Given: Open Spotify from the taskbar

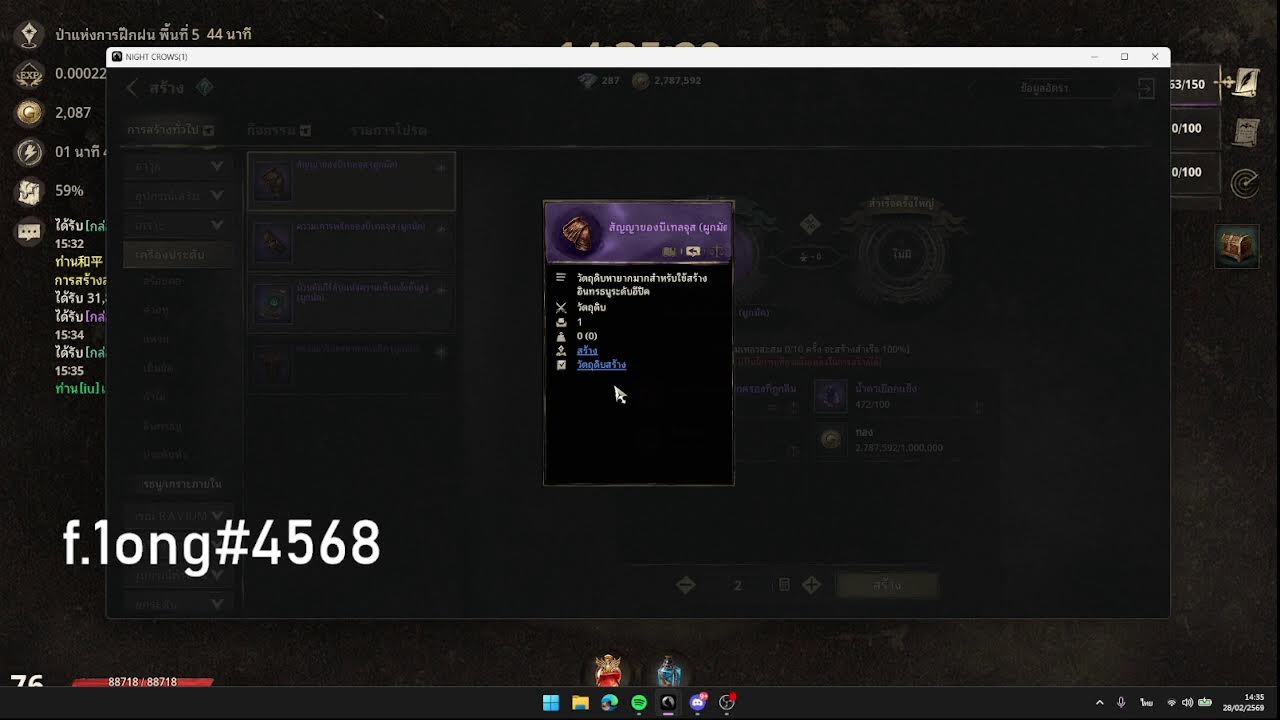Looking at the screenshot, I should pyautogui.click(x=639, y=703).
